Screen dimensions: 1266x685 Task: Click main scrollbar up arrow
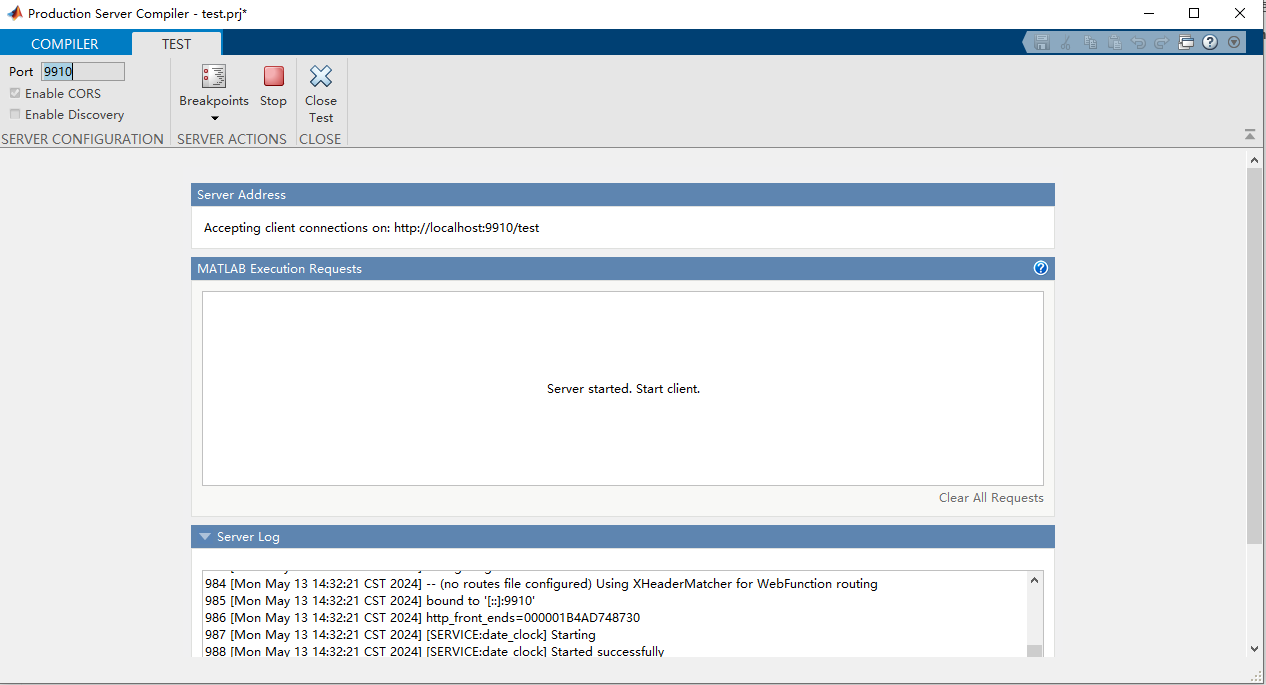click(1255, 159)
